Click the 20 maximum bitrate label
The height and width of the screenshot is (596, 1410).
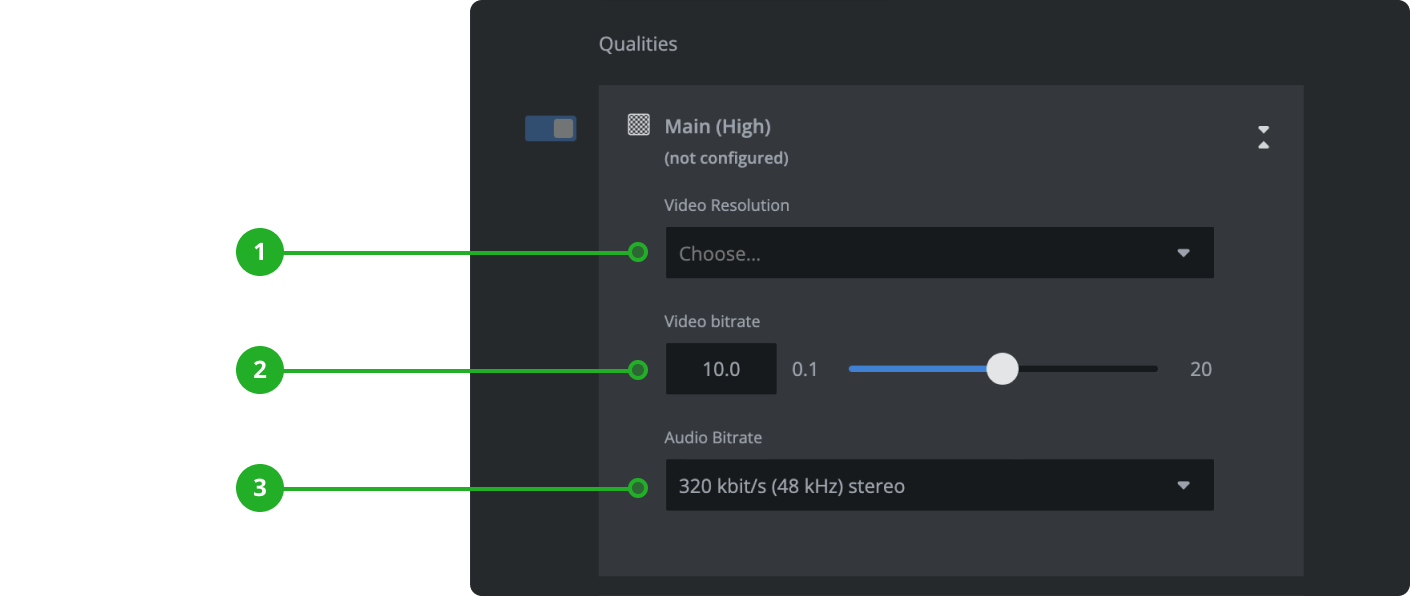pos(1201,369)
